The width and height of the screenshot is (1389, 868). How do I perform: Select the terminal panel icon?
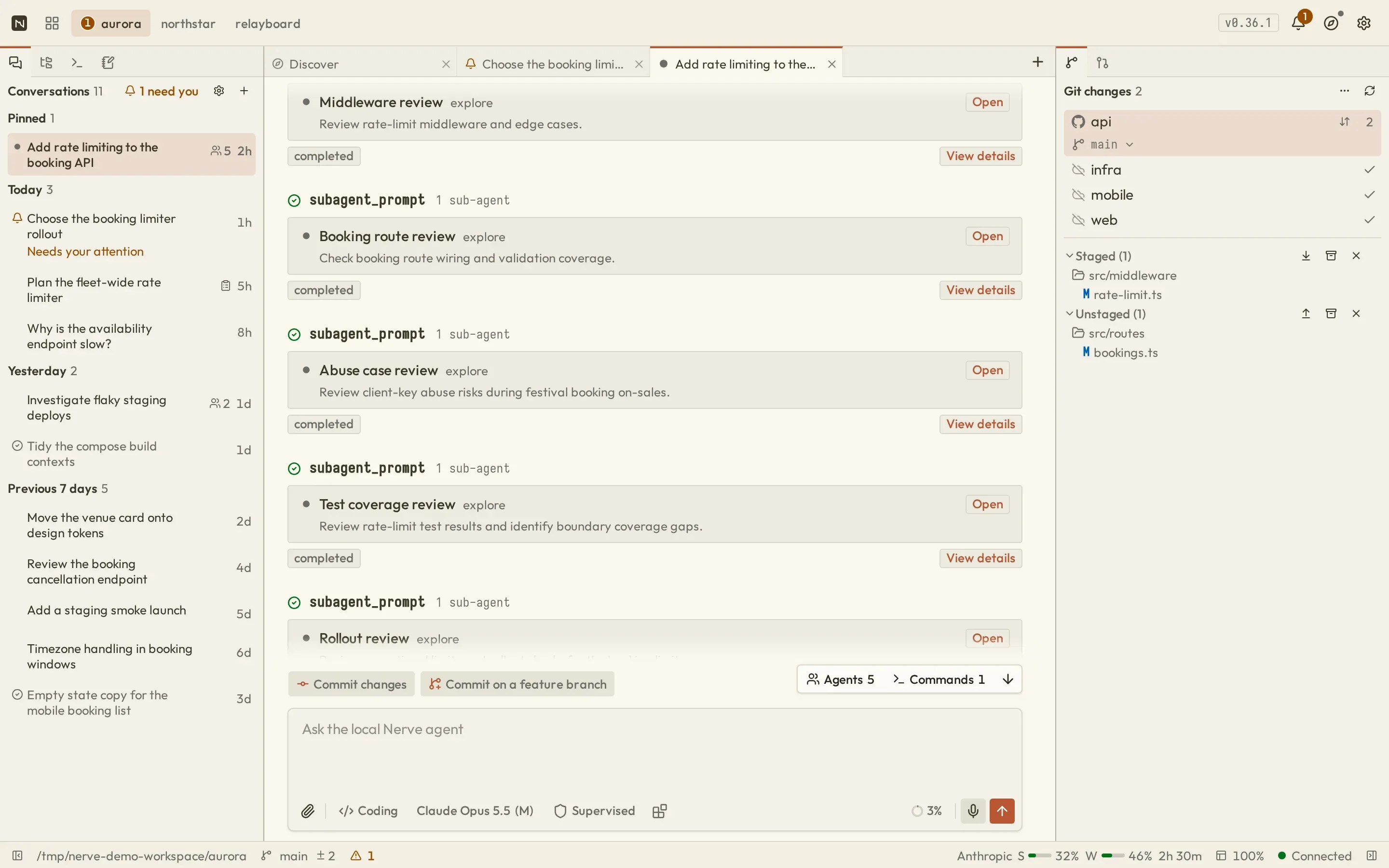tap(77, 63)
